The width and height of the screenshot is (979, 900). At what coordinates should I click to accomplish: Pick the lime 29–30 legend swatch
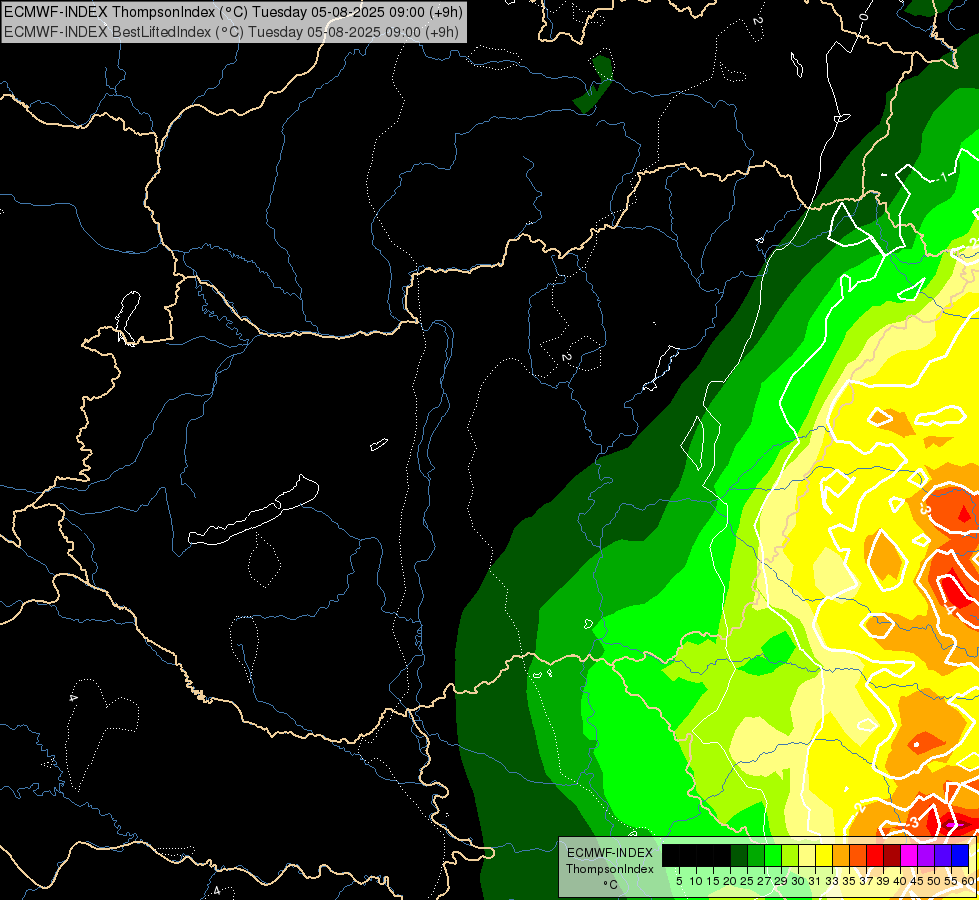pyautogui.click(x=790, y=856)
